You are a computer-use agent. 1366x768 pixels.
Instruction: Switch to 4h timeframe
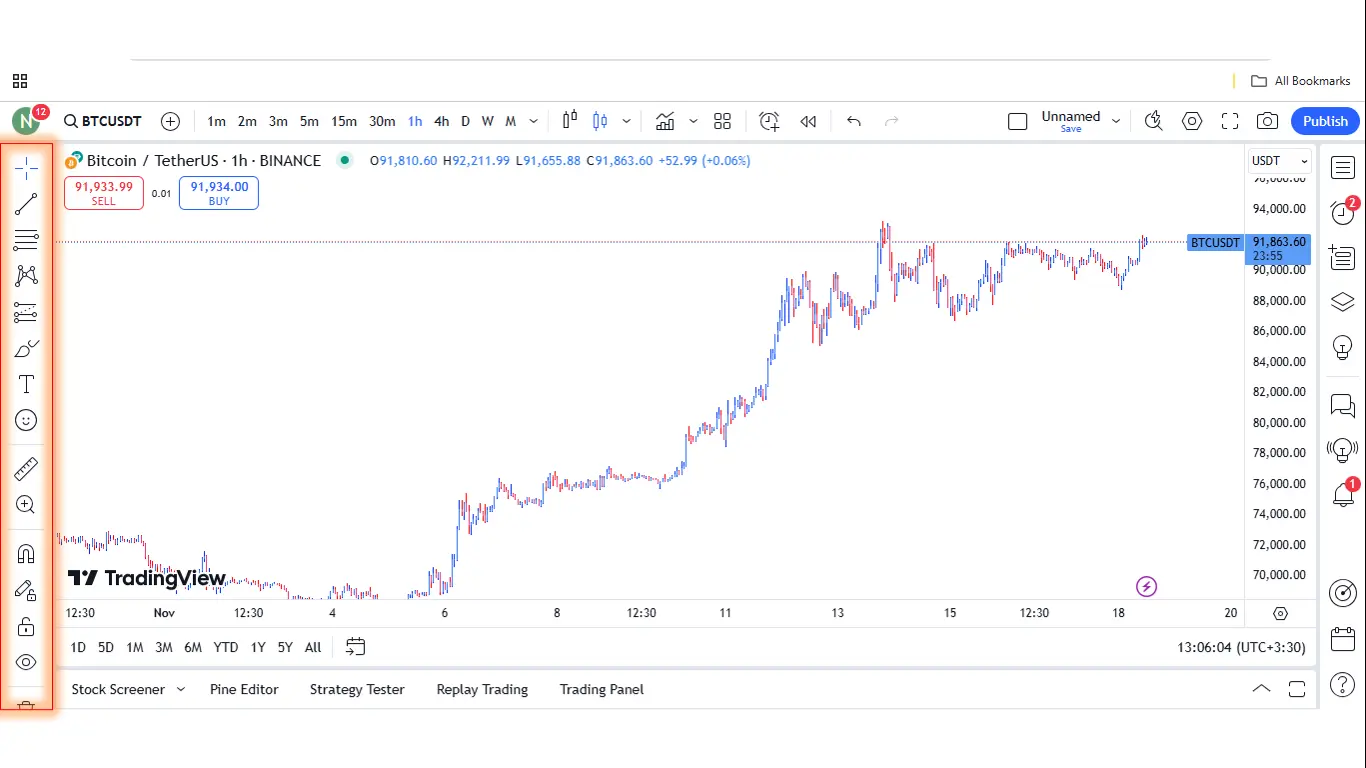pyautogui.click(x=441, y=121)
